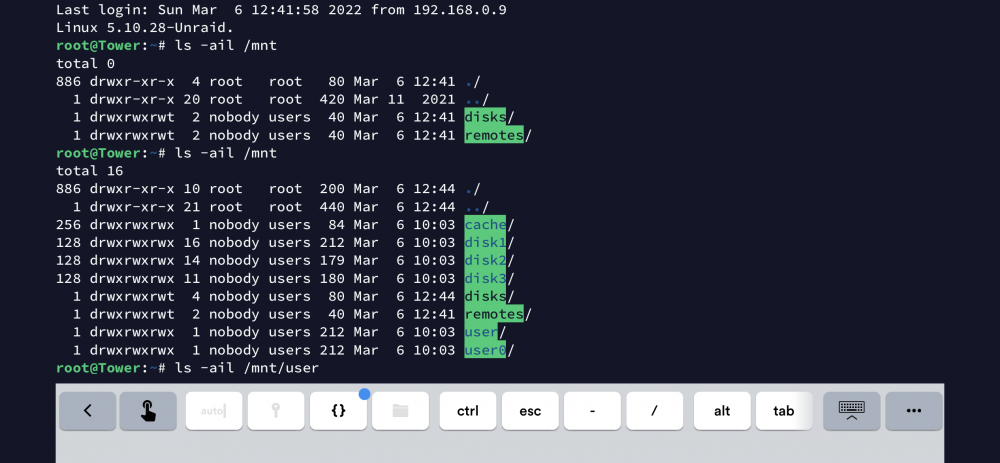The width and height of the screenshot is (1000, 463).
Task: Select disks entry dated 12:44
Action: 485,296
